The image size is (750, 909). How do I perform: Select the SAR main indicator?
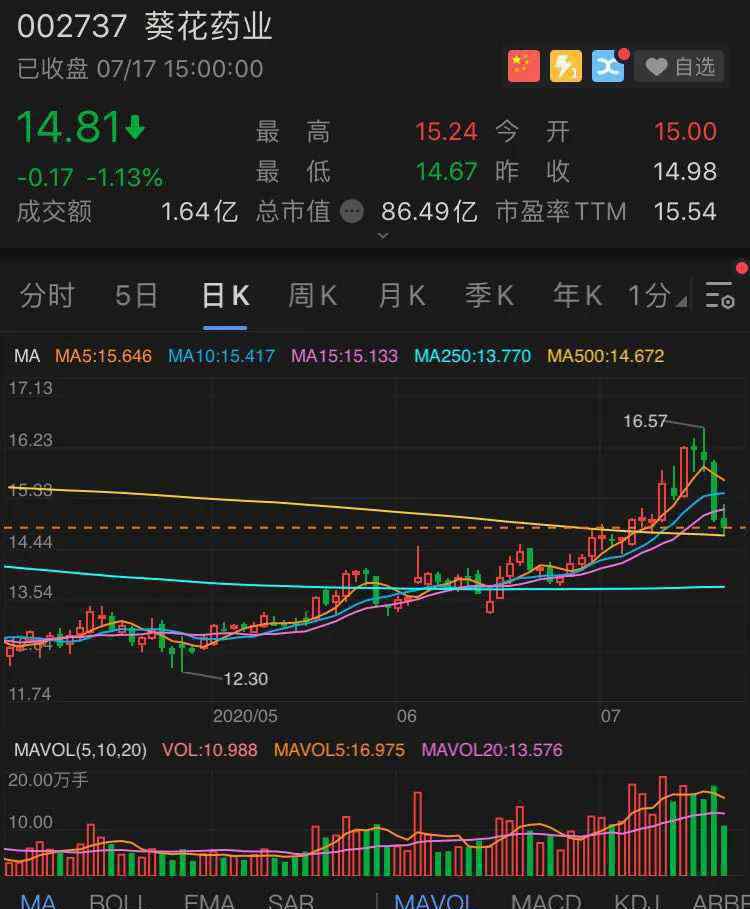[x=291, y=900]
